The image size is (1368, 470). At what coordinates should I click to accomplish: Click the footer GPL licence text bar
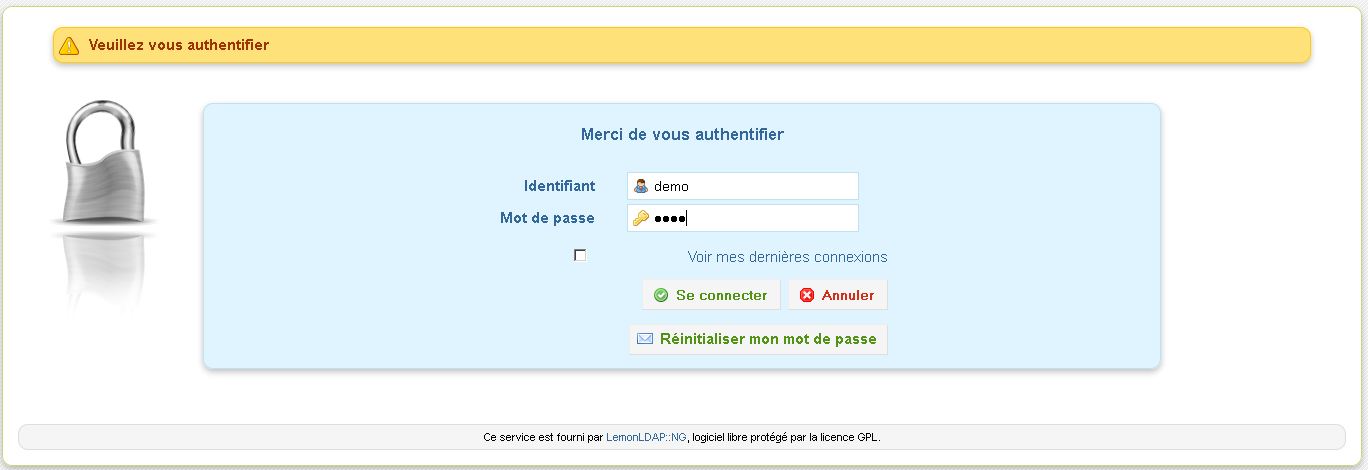point(682,437)
